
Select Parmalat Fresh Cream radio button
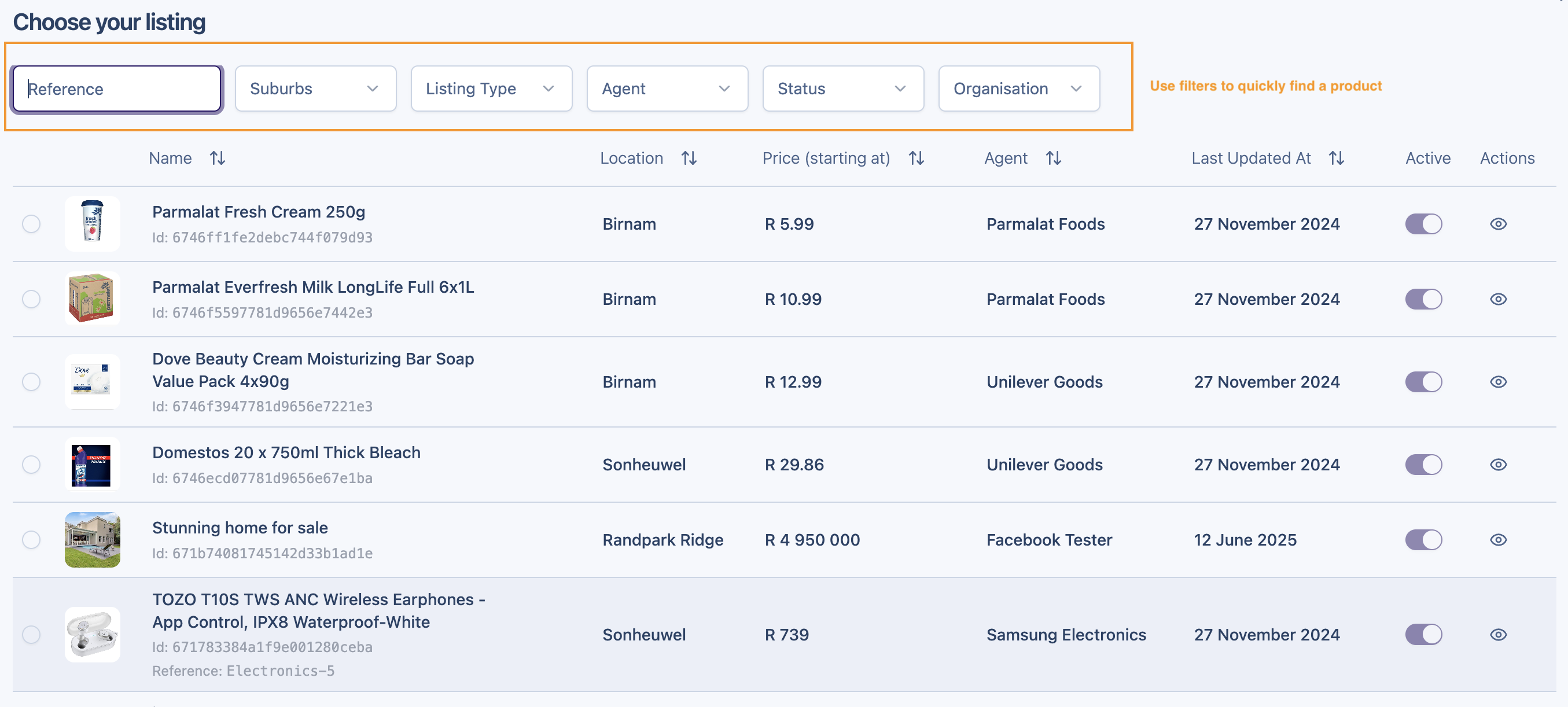click(x=31, y=224)
